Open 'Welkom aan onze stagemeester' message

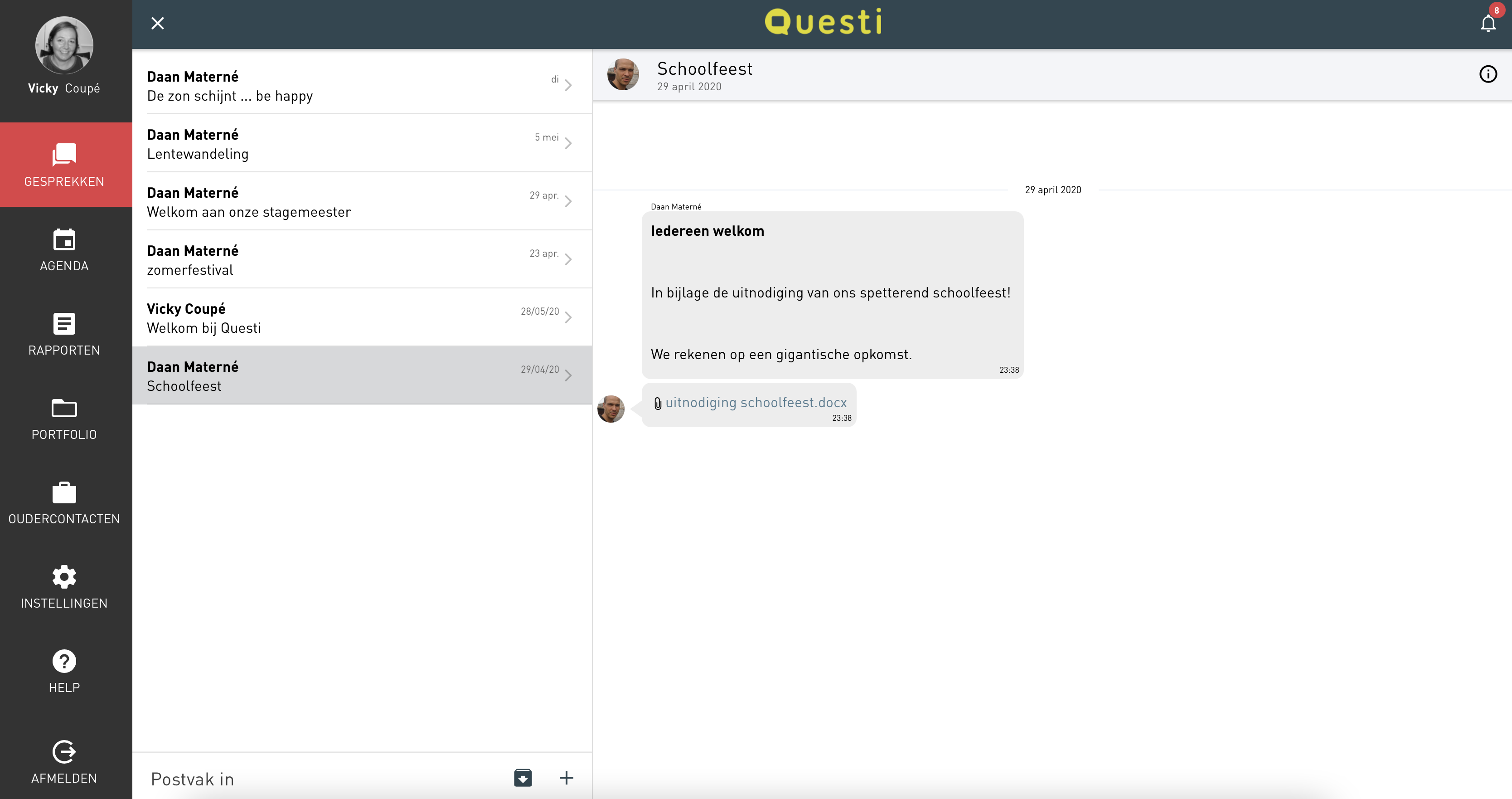point(362,201)
